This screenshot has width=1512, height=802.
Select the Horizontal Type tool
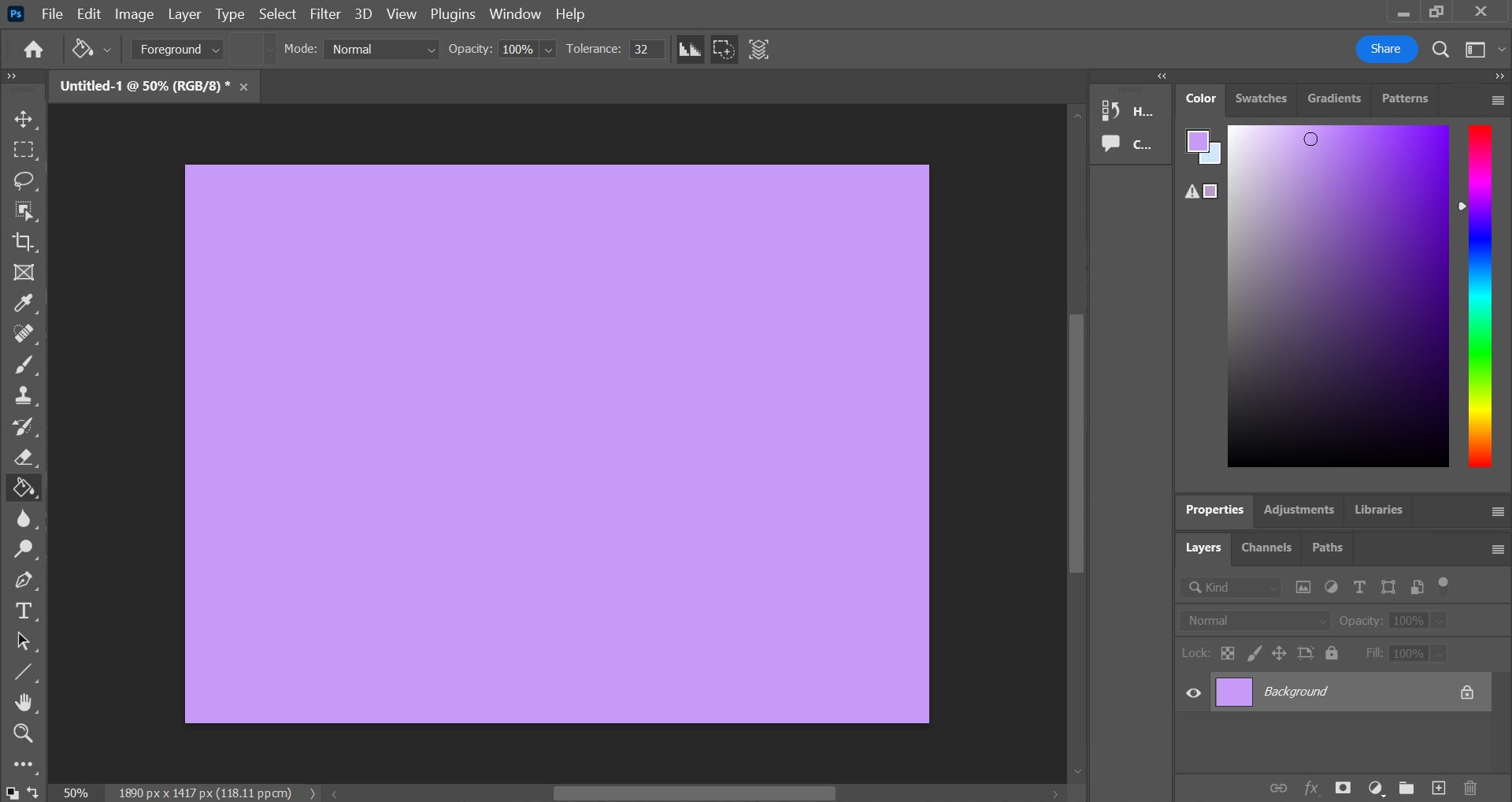[x=24, y=611]
